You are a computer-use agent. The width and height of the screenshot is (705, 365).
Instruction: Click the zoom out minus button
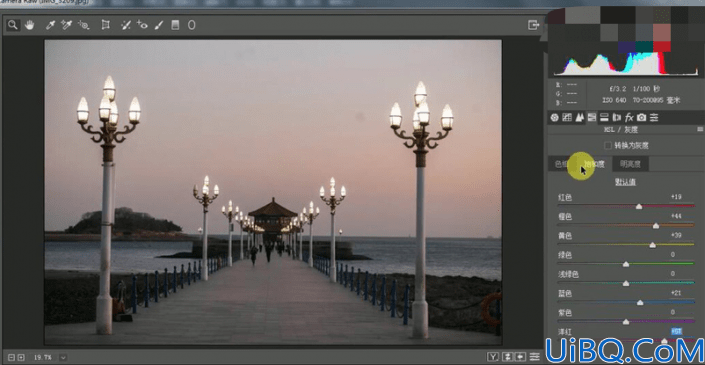tap(12, 358)
